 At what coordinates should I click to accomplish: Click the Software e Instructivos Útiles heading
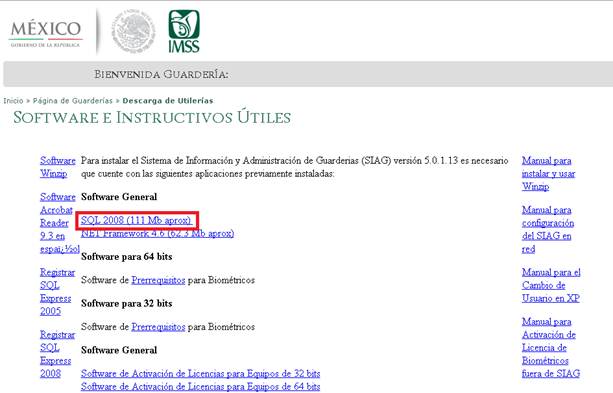point(152,117)
